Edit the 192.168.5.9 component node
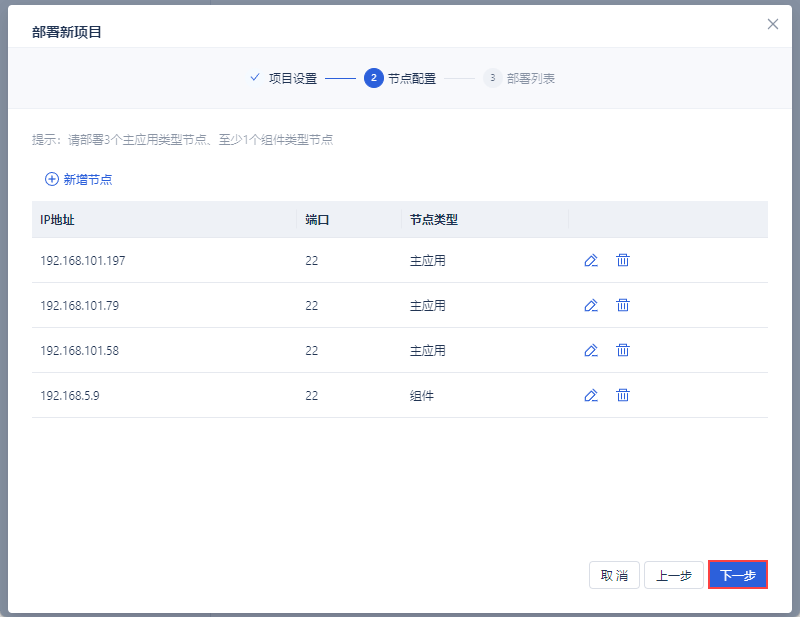This screenshot has height=617, width=800. pos(591,395)
